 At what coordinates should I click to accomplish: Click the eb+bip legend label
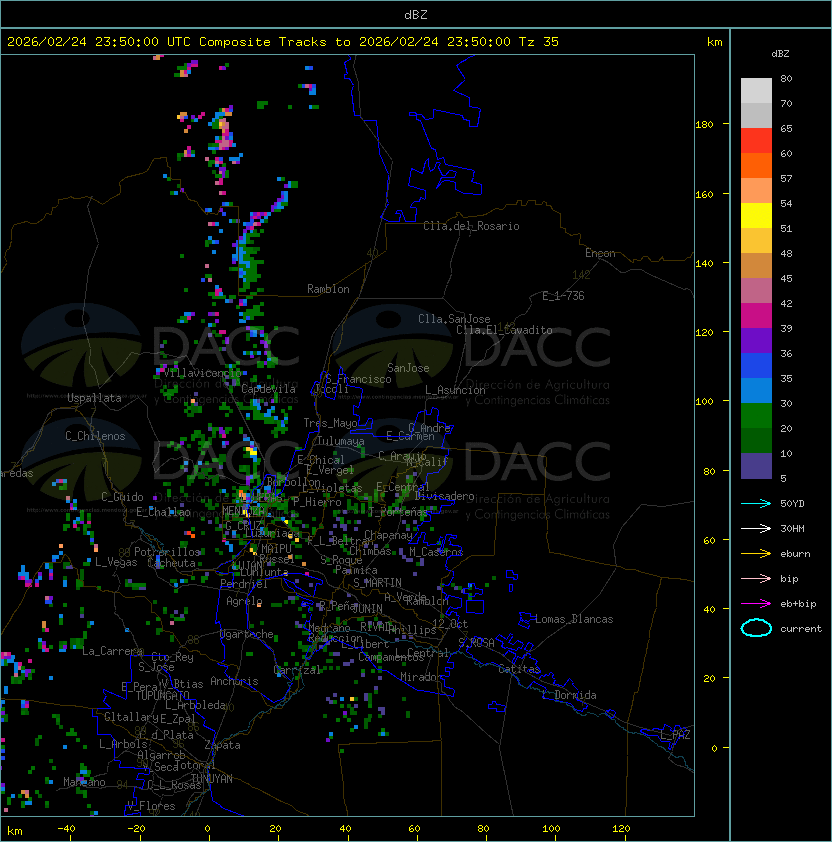tap(798, 604)
